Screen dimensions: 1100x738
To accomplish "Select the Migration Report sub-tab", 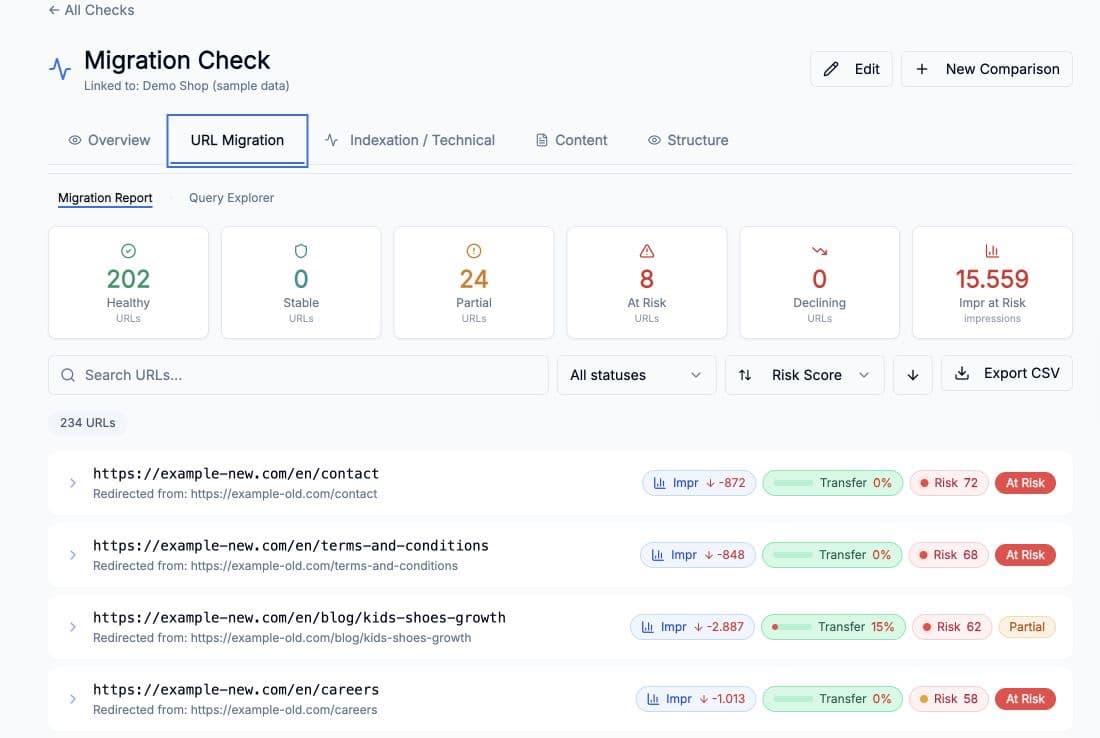I will pos(105,198).
